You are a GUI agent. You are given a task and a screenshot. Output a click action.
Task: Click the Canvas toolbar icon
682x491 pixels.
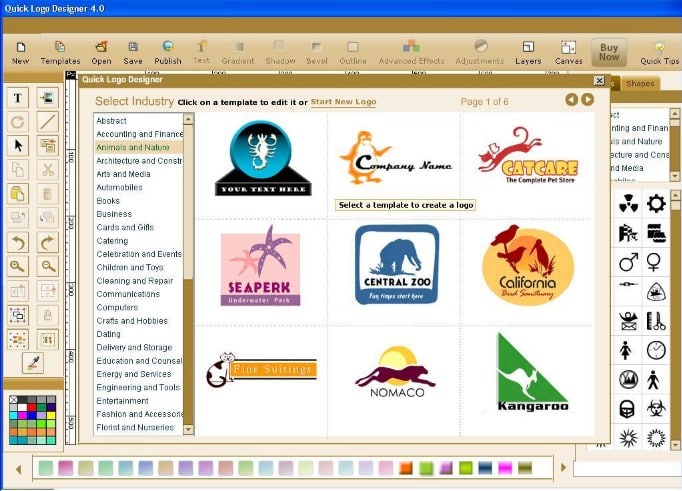[568, 53]
